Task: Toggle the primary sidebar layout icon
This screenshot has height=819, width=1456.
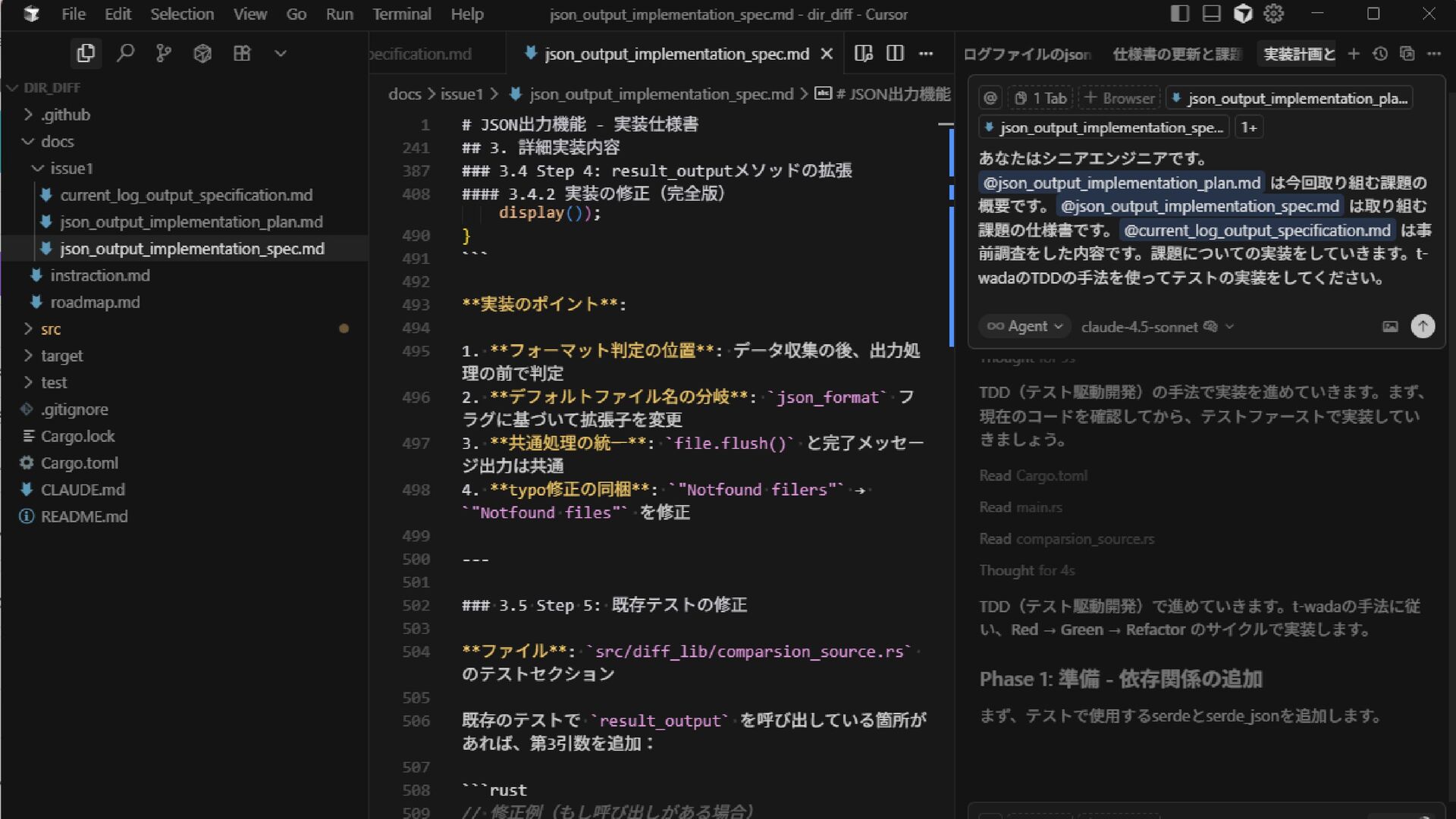Action: pos(1179,14)
